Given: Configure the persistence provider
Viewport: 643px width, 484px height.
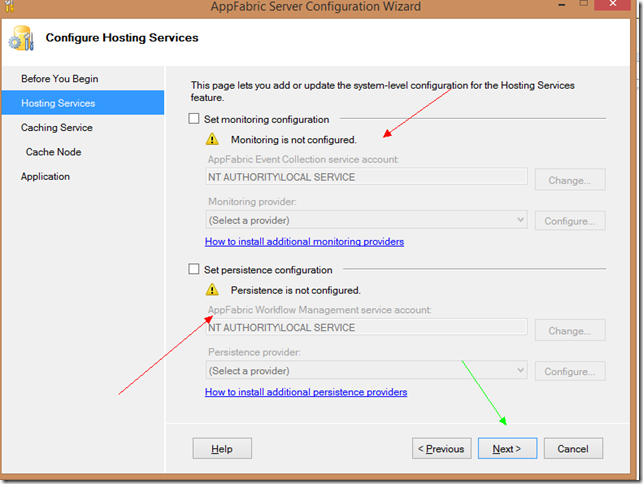Looking at the screenshot, I should [570, 371].
